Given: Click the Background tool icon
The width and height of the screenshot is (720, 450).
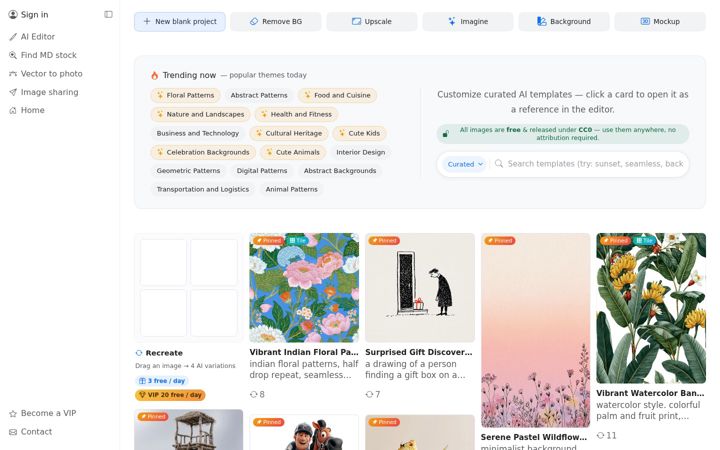Looking at the screenshot, I should click(x=542, y=21).
